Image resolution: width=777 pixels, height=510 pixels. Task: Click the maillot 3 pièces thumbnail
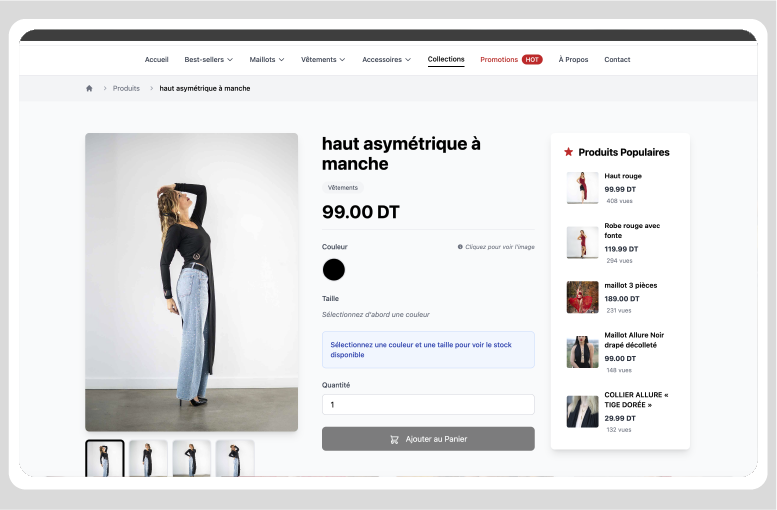point(582,297)
